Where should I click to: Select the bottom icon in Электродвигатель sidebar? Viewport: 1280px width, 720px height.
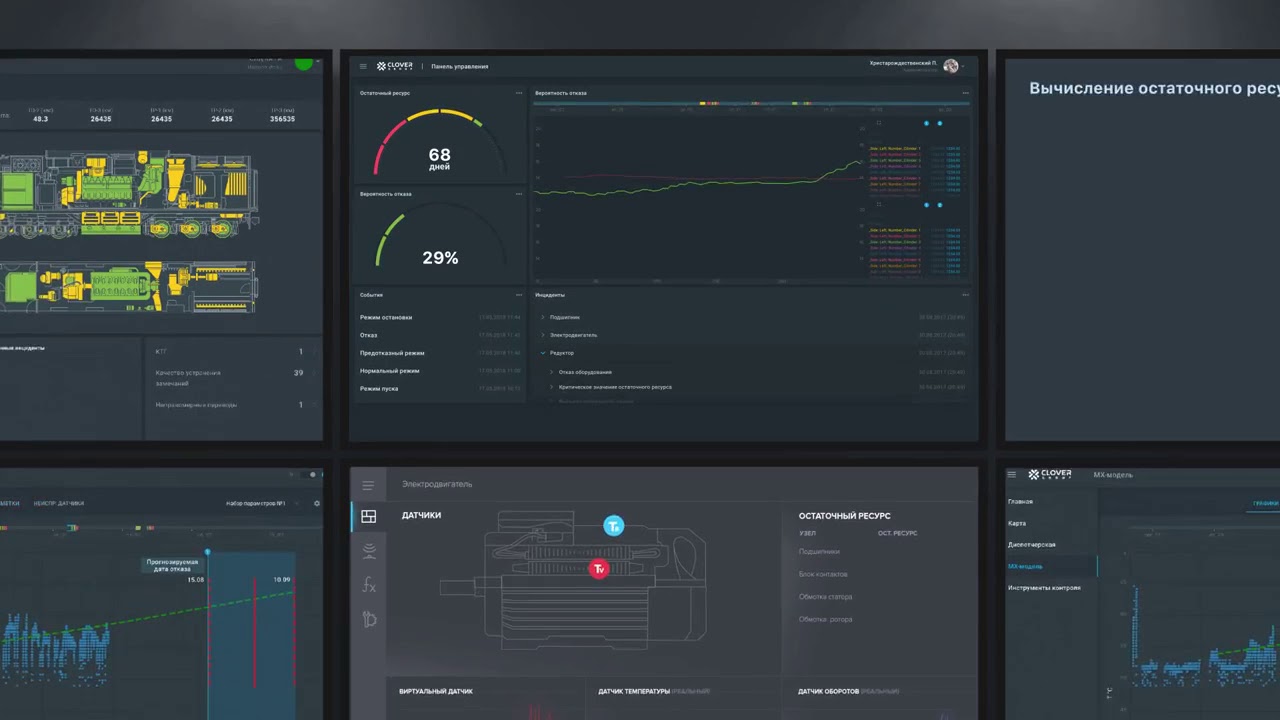369,620
